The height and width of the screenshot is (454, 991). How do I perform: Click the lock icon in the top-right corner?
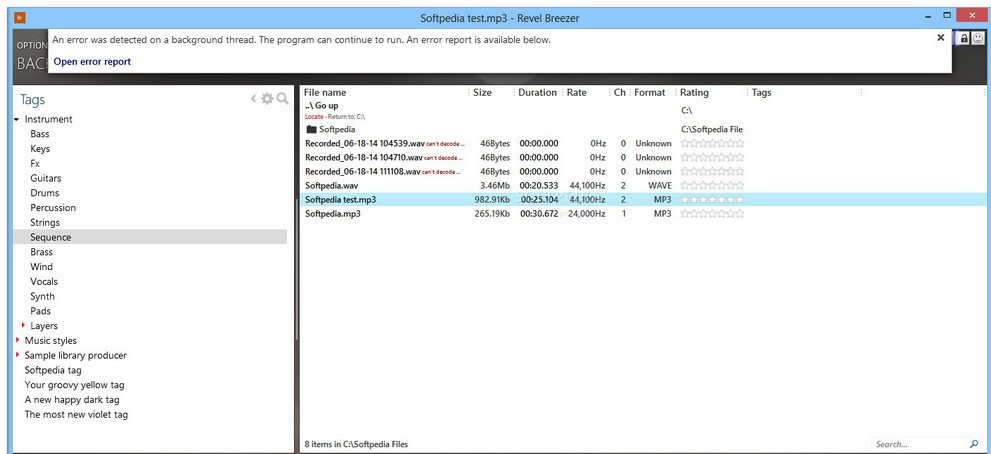[x=963, y=38]
